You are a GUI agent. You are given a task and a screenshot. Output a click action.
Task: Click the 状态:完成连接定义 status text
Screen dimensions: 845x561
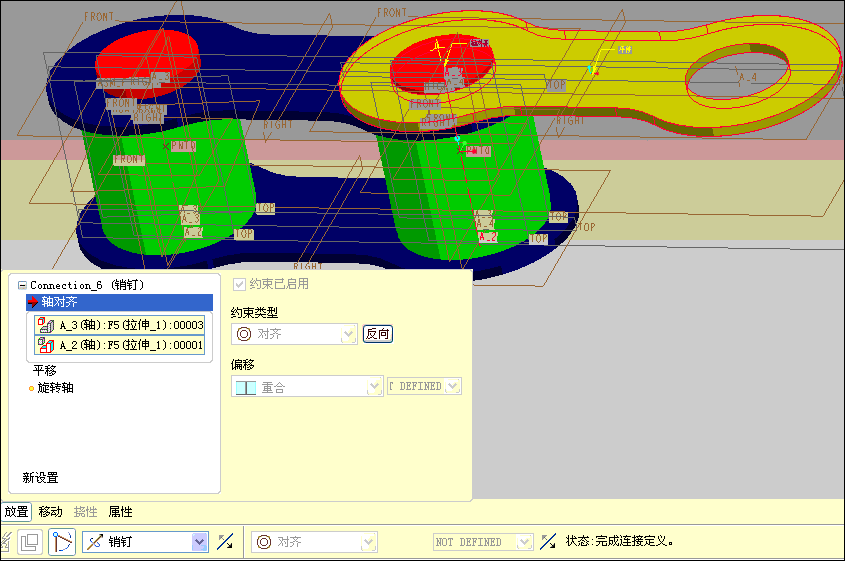click(619, 541)
